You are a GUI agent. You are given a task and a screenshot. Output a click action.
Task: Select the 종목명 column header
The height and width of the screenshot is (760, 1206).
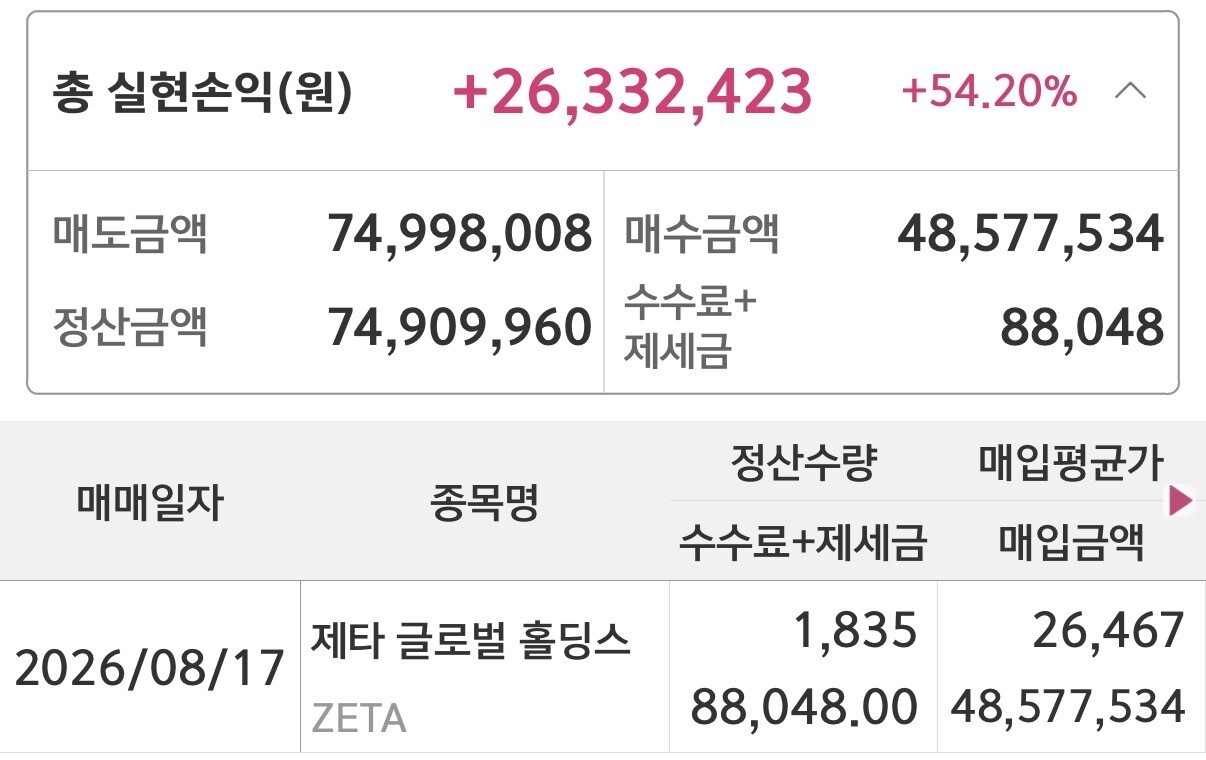click(485, 503)
